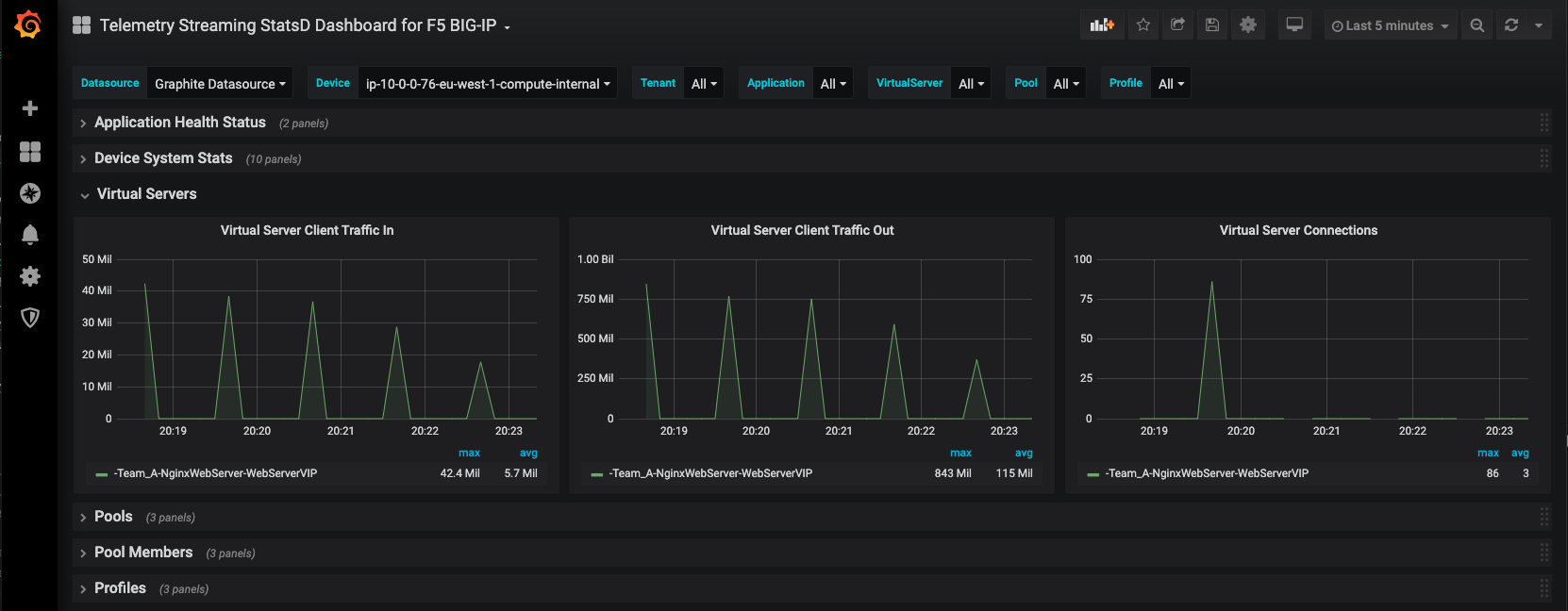
Task: Open the Graphite Datasource dropdown
Action: (x=220, y=83)
